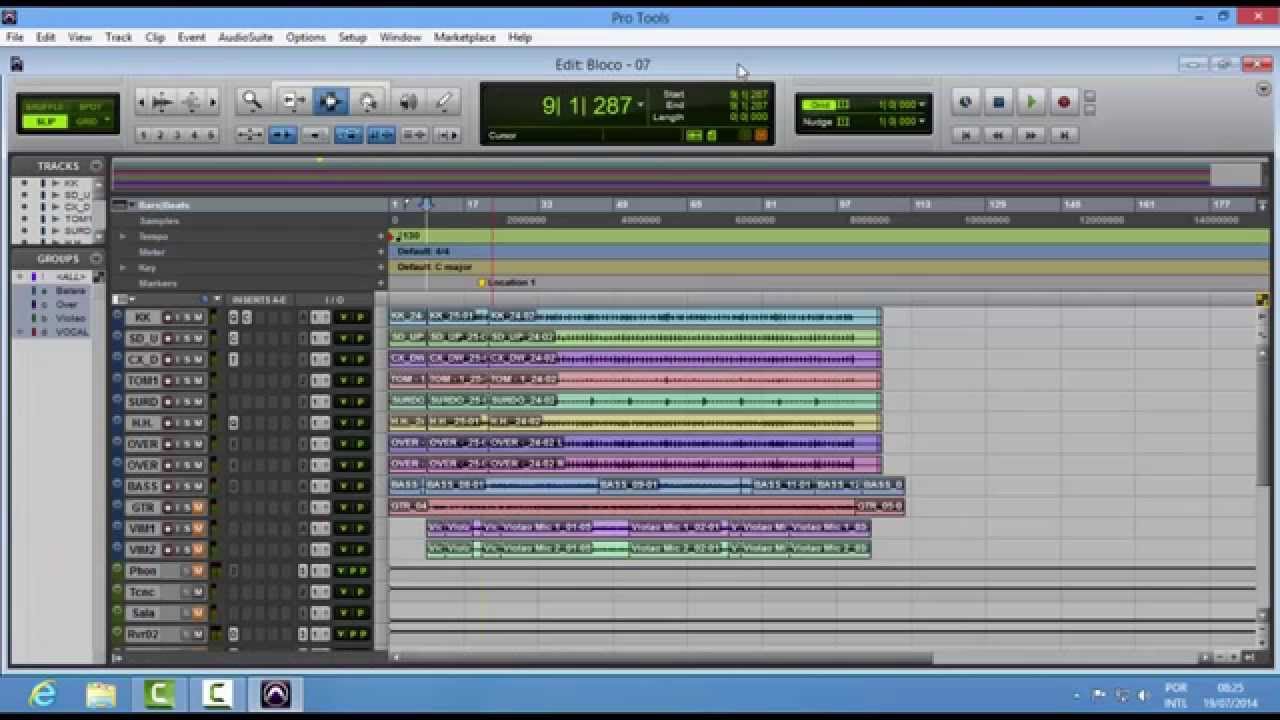Click the MIDI zoom icon
This screenshot has width=1280, height=720.
[x=190, y=101]
